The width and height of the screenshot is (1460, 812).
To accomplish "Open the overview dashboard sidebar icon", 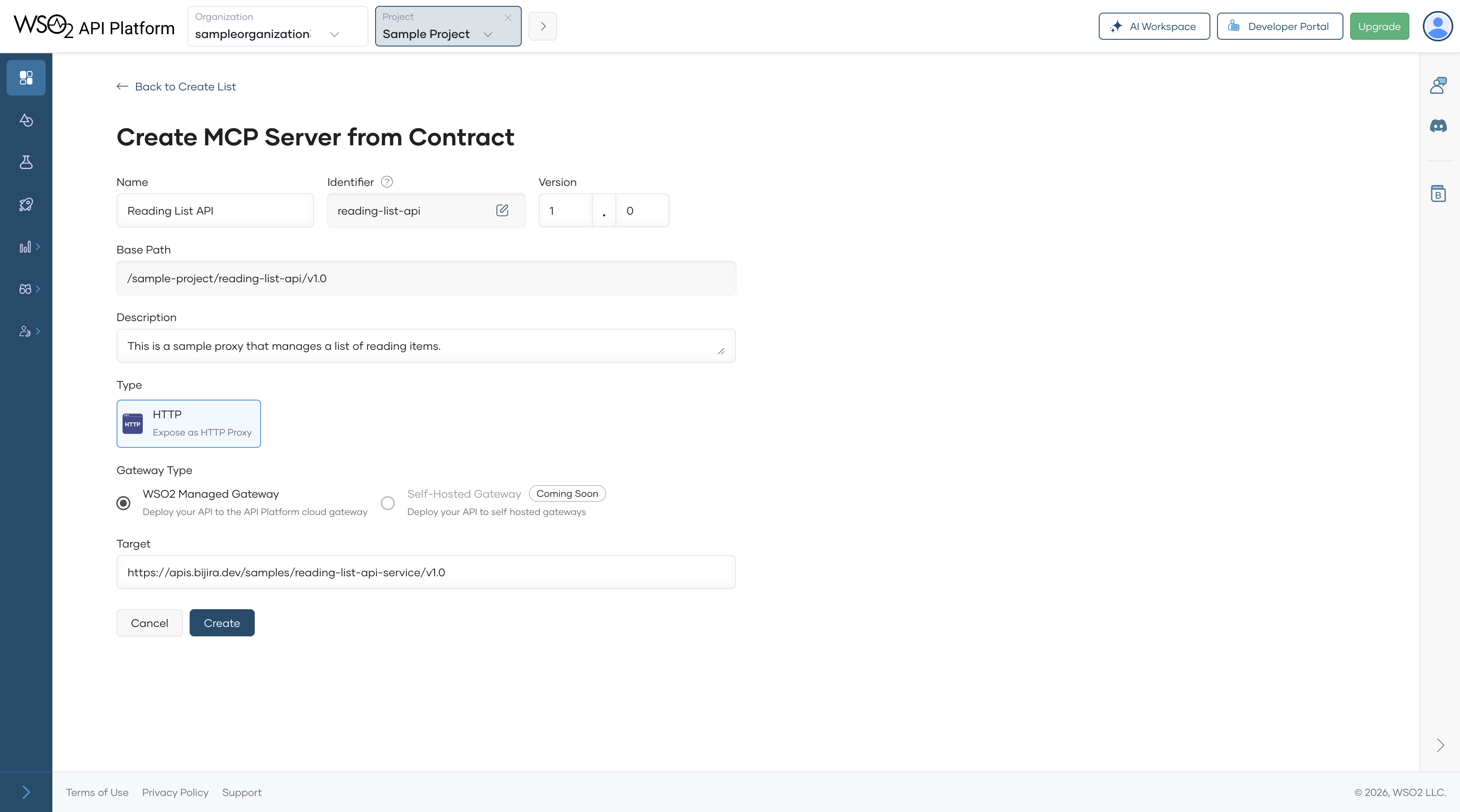I will click(x=26, y=78).
